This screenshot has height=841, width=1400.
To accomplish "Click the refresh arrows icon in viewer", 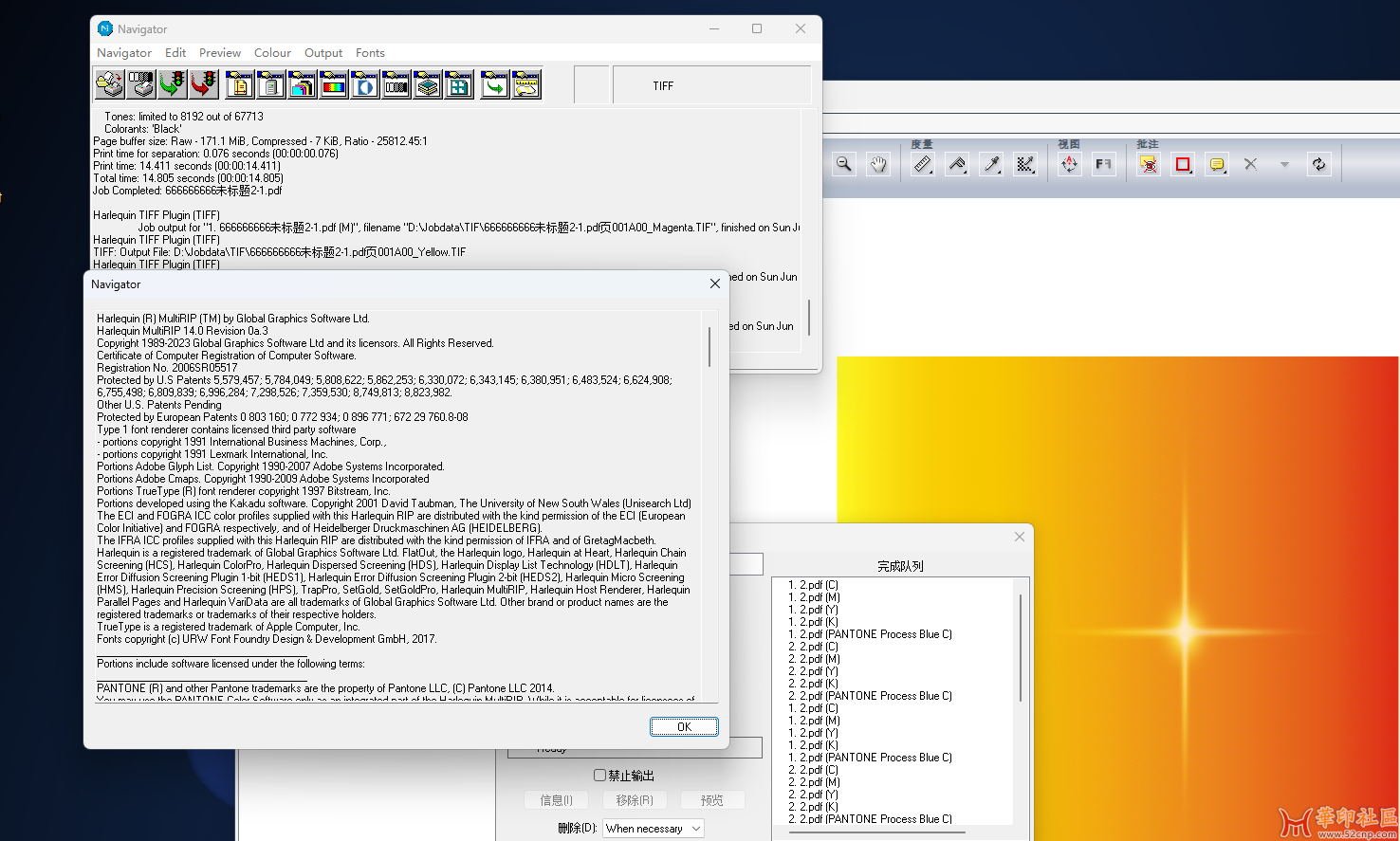I will [1318, 164].
